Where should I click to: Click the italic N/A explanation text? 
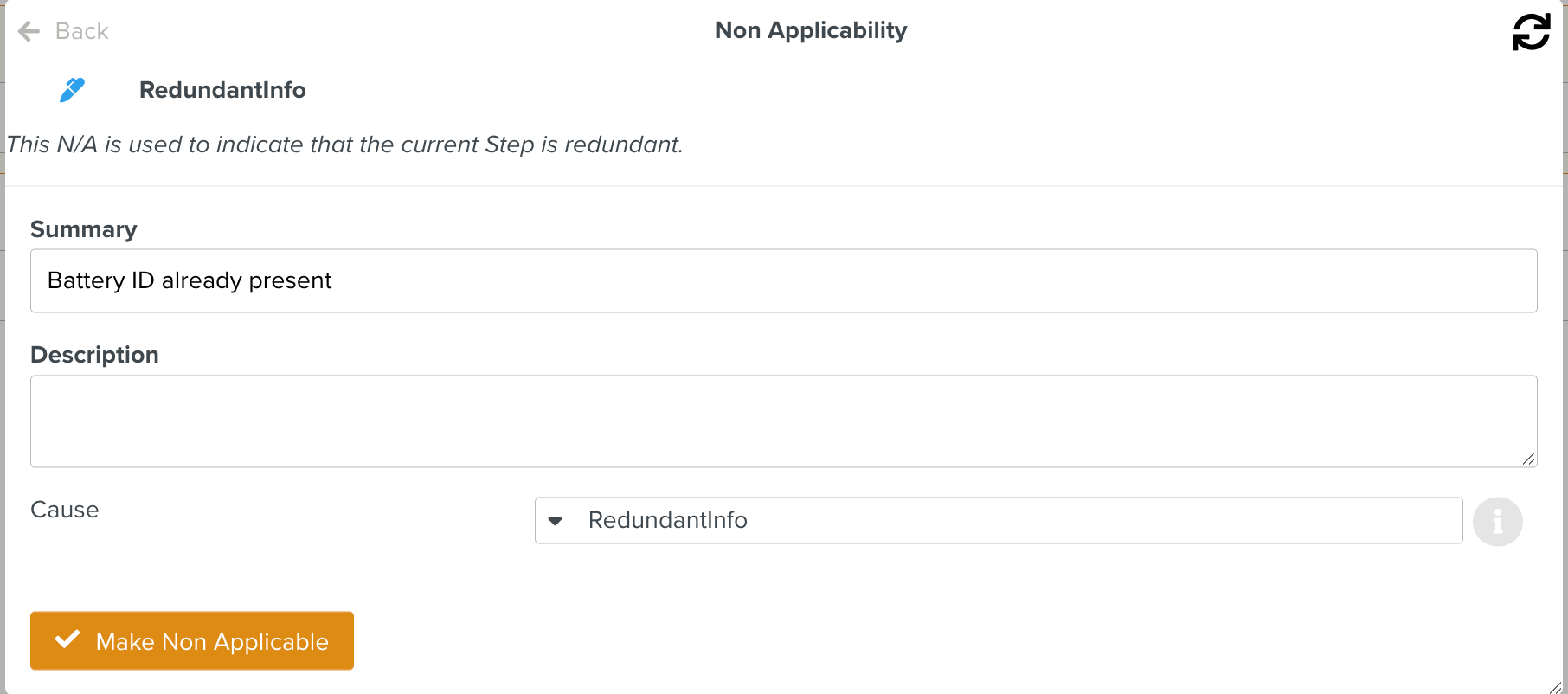344,145
